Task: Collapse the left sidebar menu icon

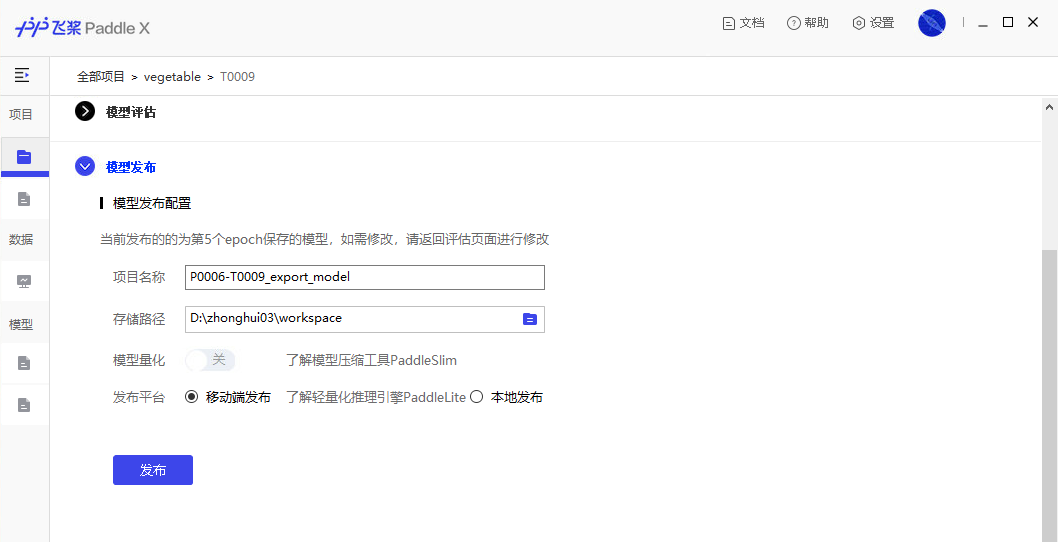Action: click(x=22, y=75)
